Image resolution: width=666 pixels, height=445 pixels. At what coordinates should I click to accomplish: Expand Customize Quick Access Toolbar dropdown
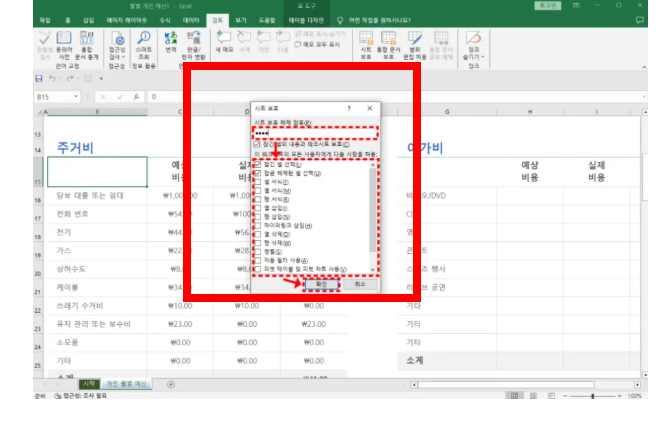101,78
